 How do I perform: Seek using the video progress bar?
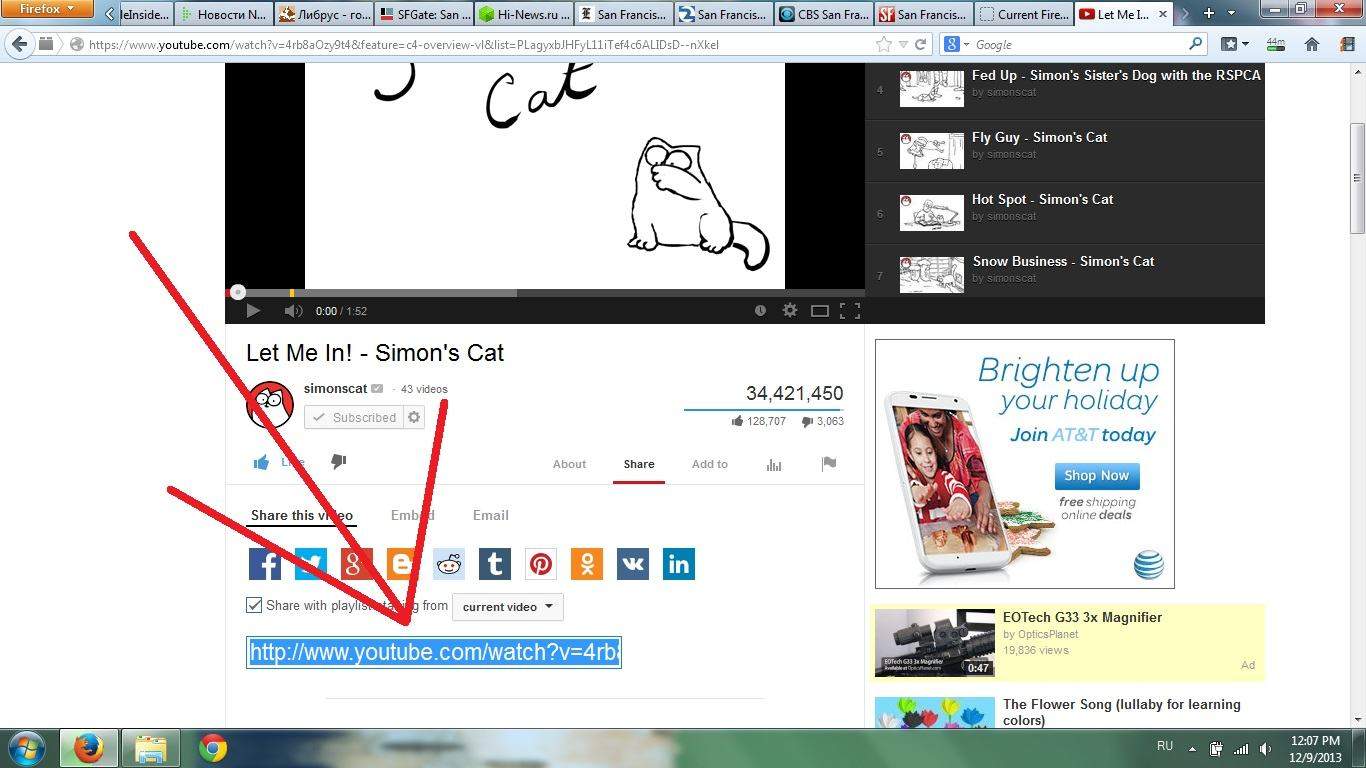click(545, 293)
